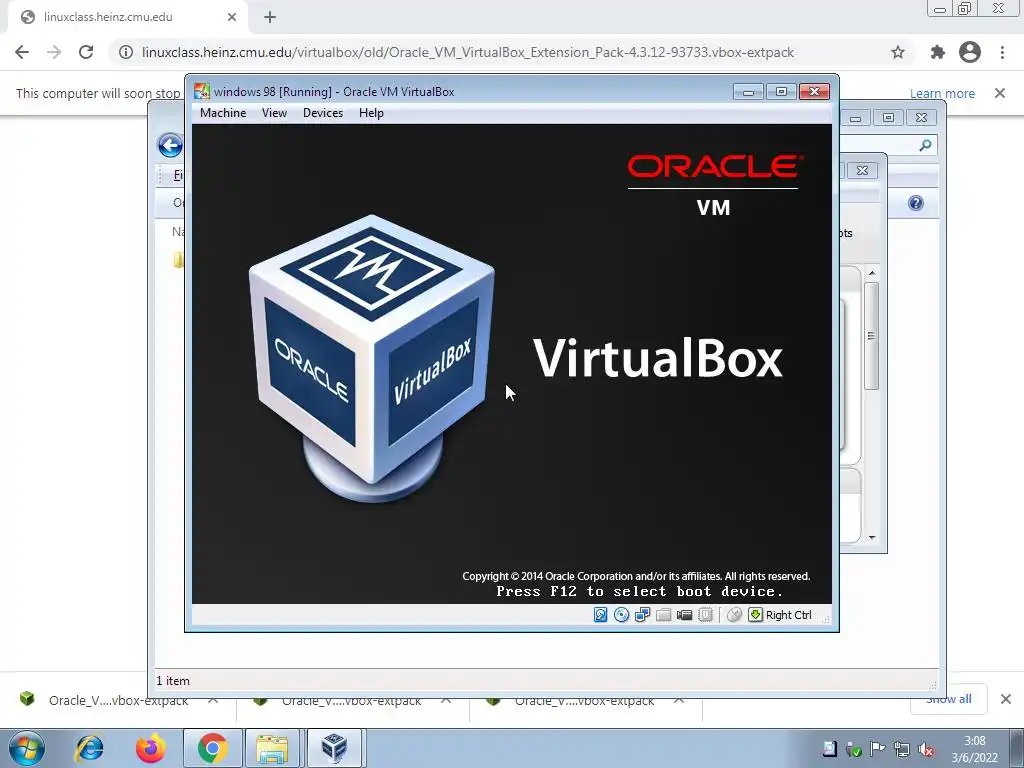Click the shared folders status icon
Screen dimensions: 1024x768
click(664, 615)
